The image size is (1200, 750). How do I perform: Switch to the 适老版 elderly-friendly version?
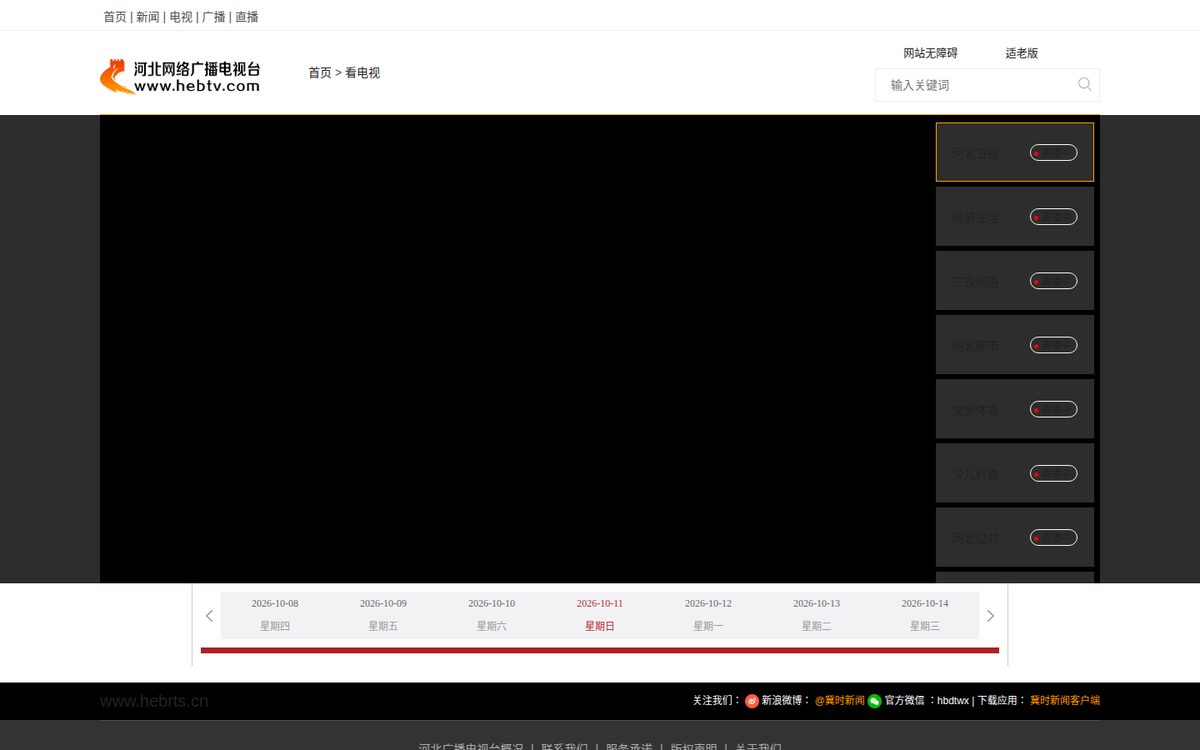pos(1022,53)
